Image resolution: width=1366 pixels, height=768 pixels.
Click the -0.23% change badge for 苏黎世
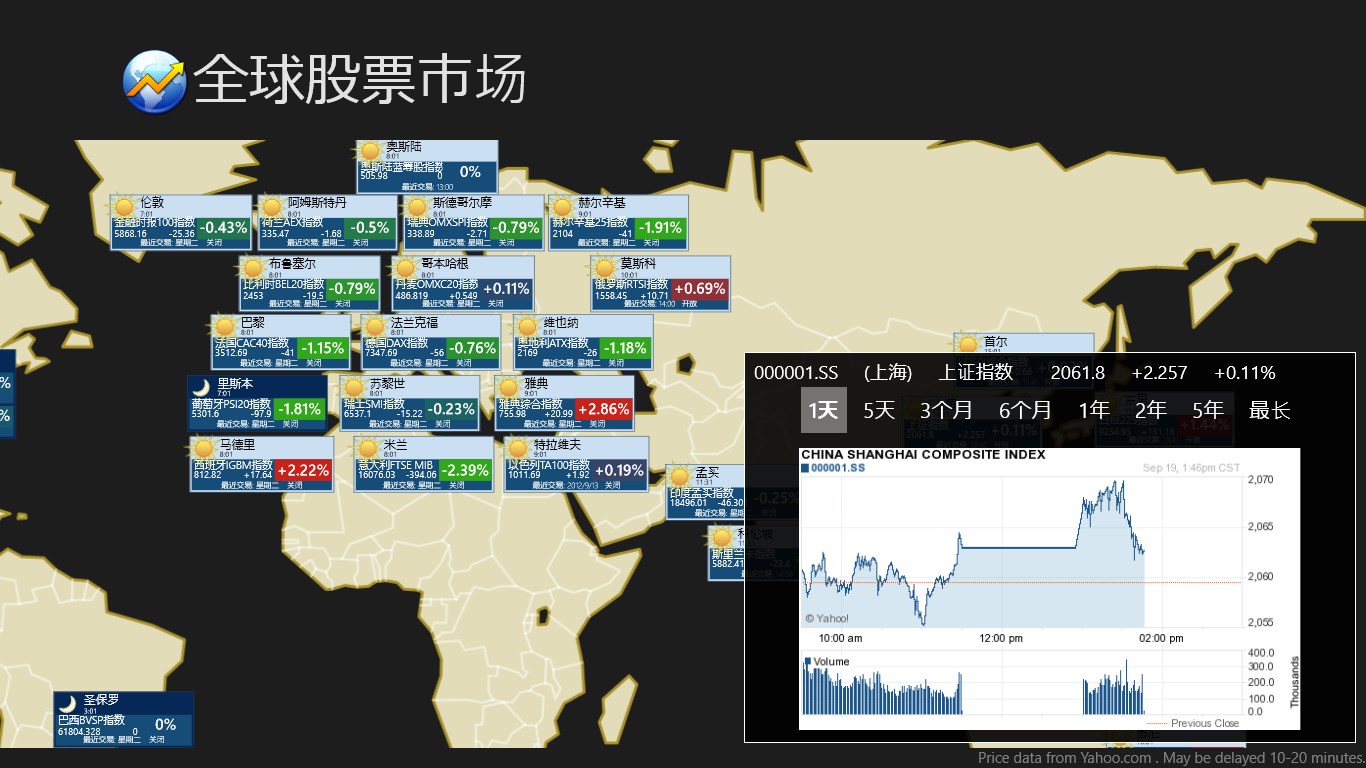pos(452,409)
